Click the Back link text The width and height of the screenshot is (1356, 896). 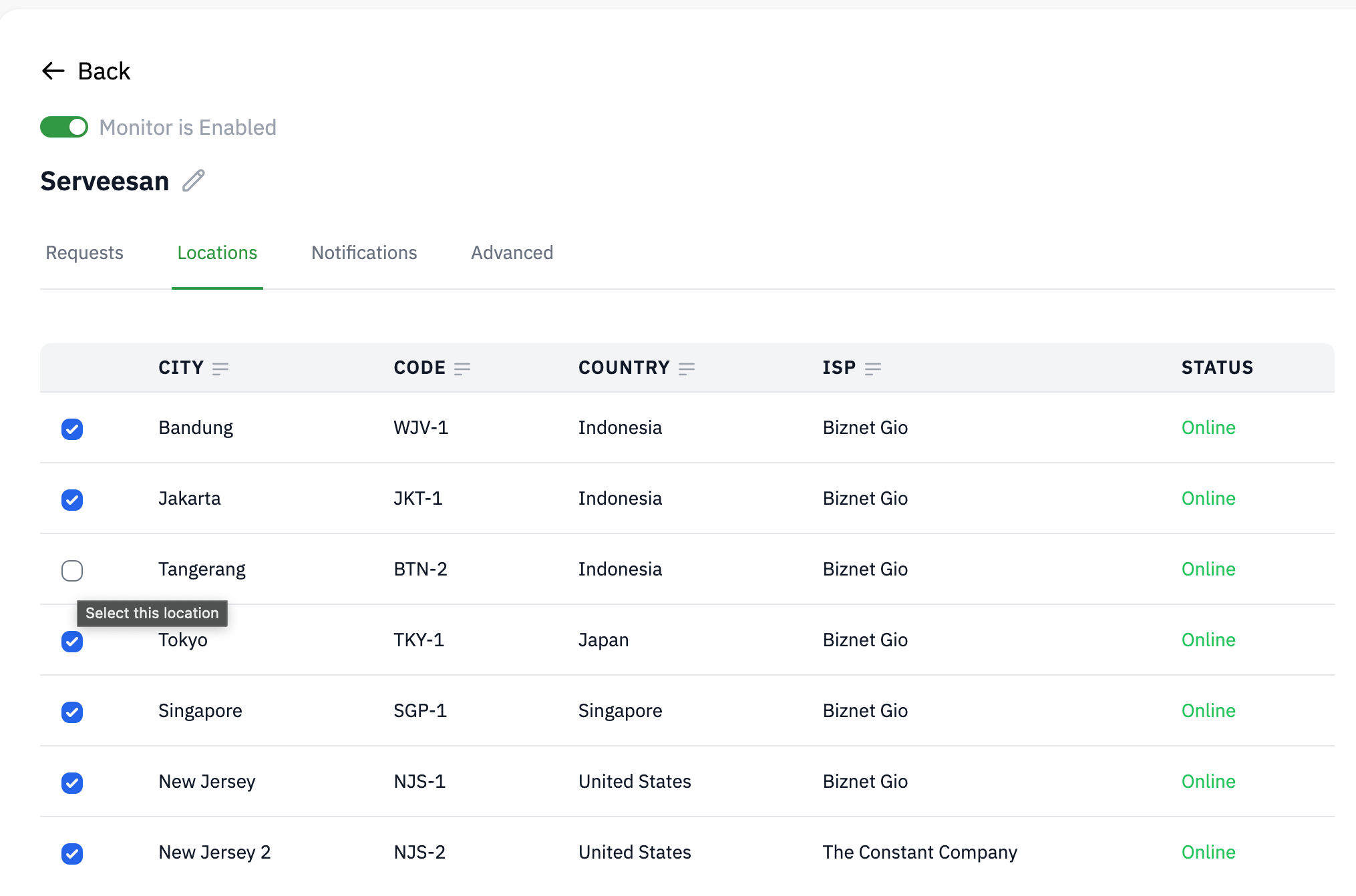pyautogui.click(x=104, y=71)
